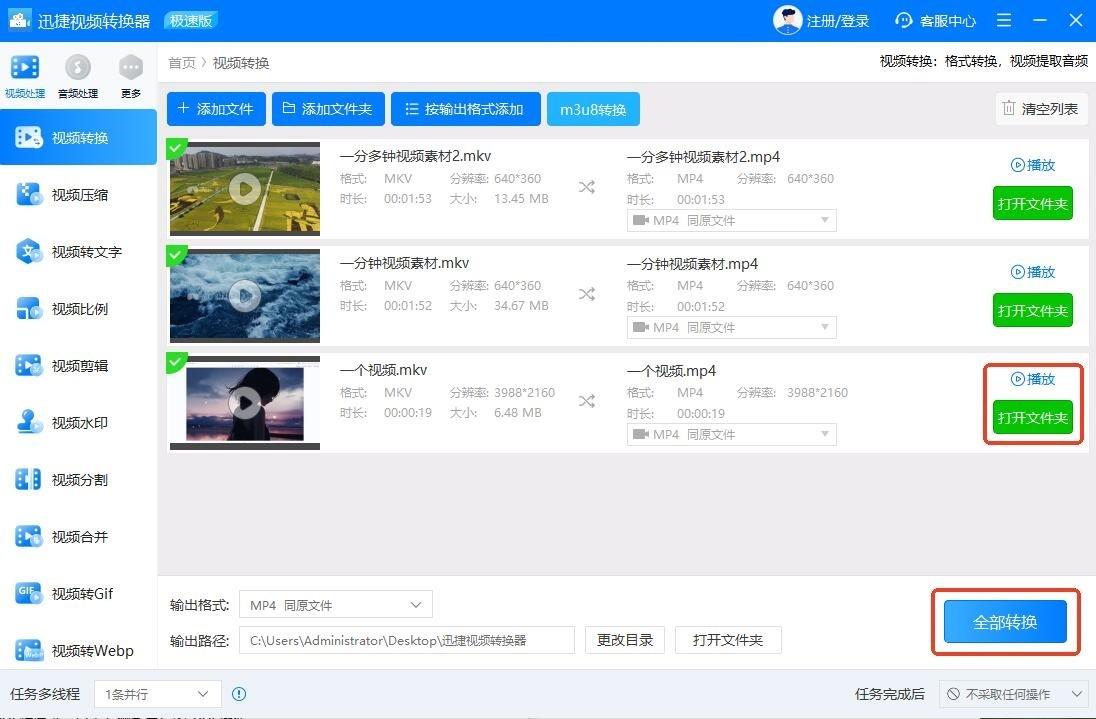Open the 任务多线程 1条并行 dropdown
1096x719 pixels.
[x=157, y=694]
